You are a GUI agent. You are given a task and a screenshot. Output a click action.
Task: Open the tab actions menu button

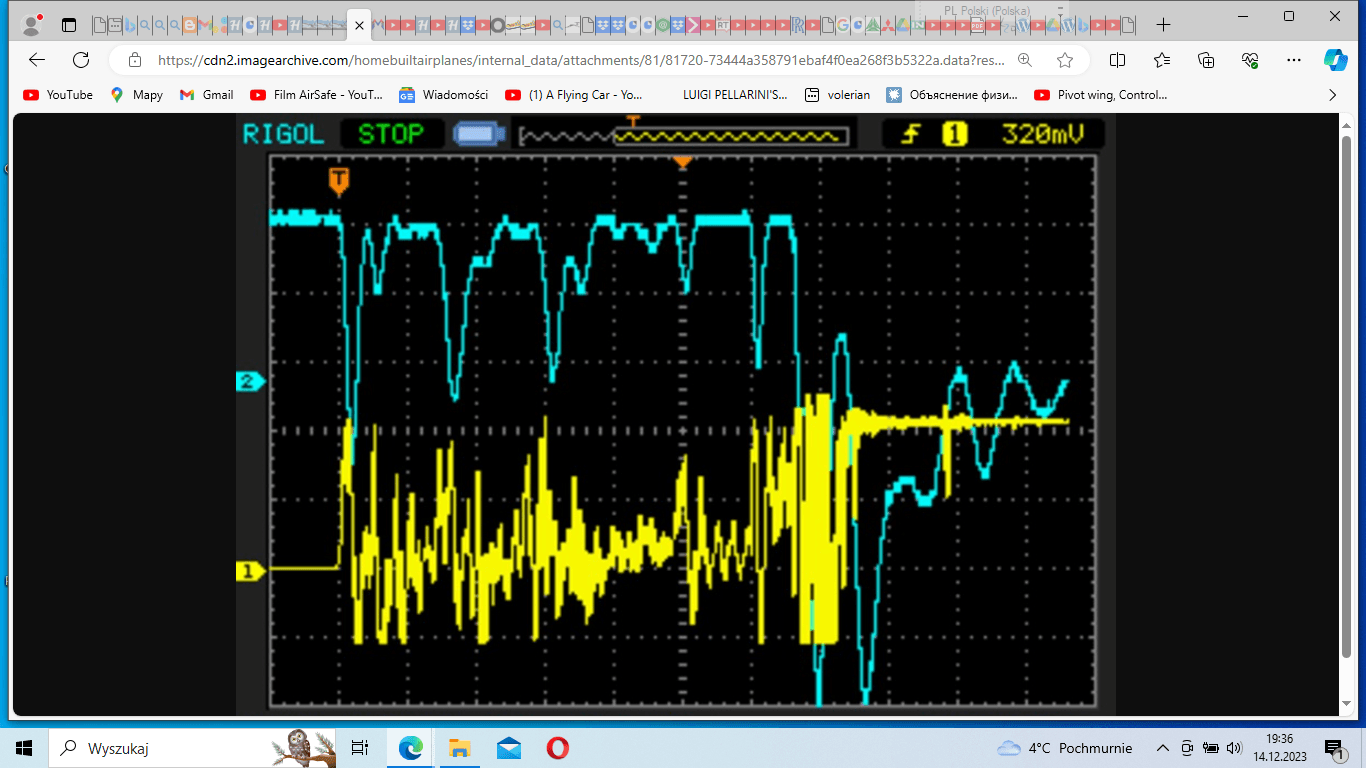click(69, 25)
